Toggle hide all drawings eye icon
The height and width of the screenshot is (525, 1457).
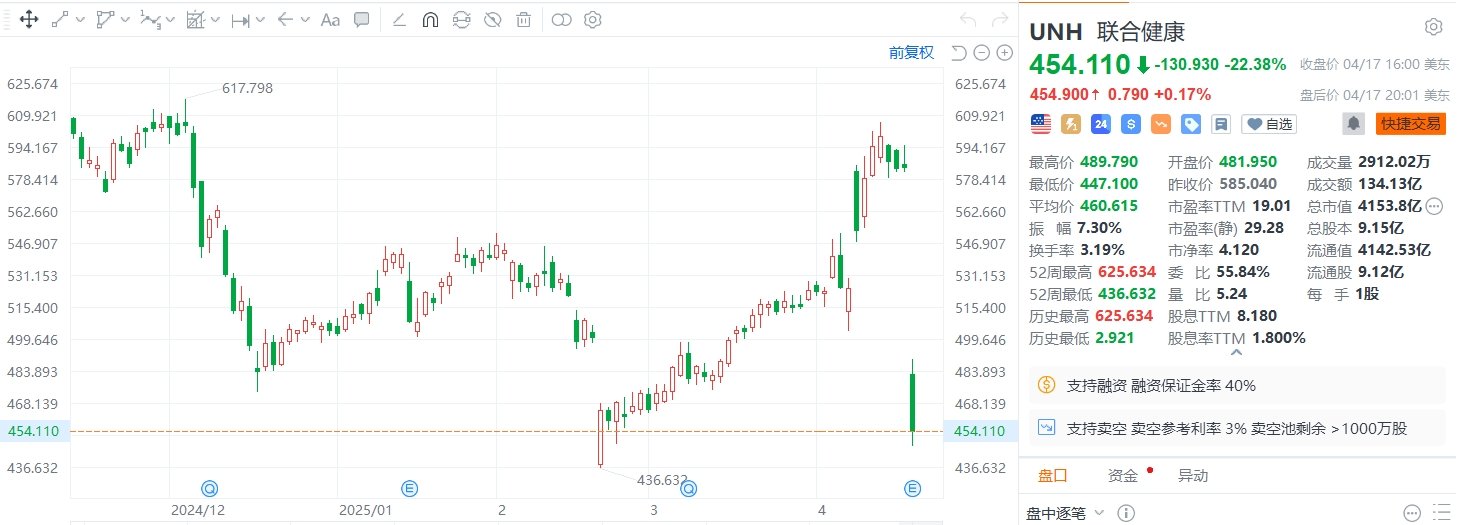point(492,19)
